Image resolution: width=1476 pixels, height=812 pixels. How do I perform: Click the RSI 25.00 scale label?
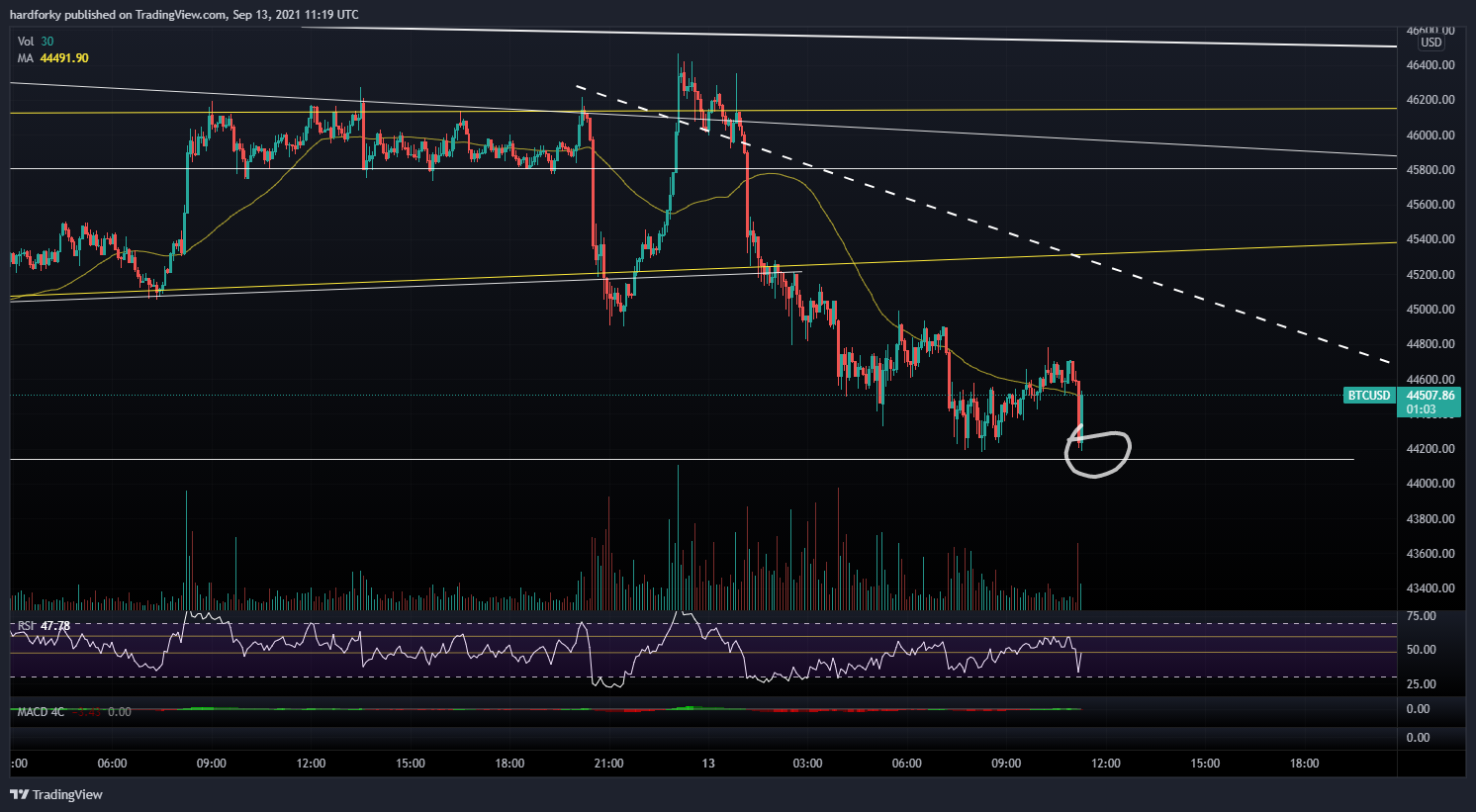[x=1422, y=684]
